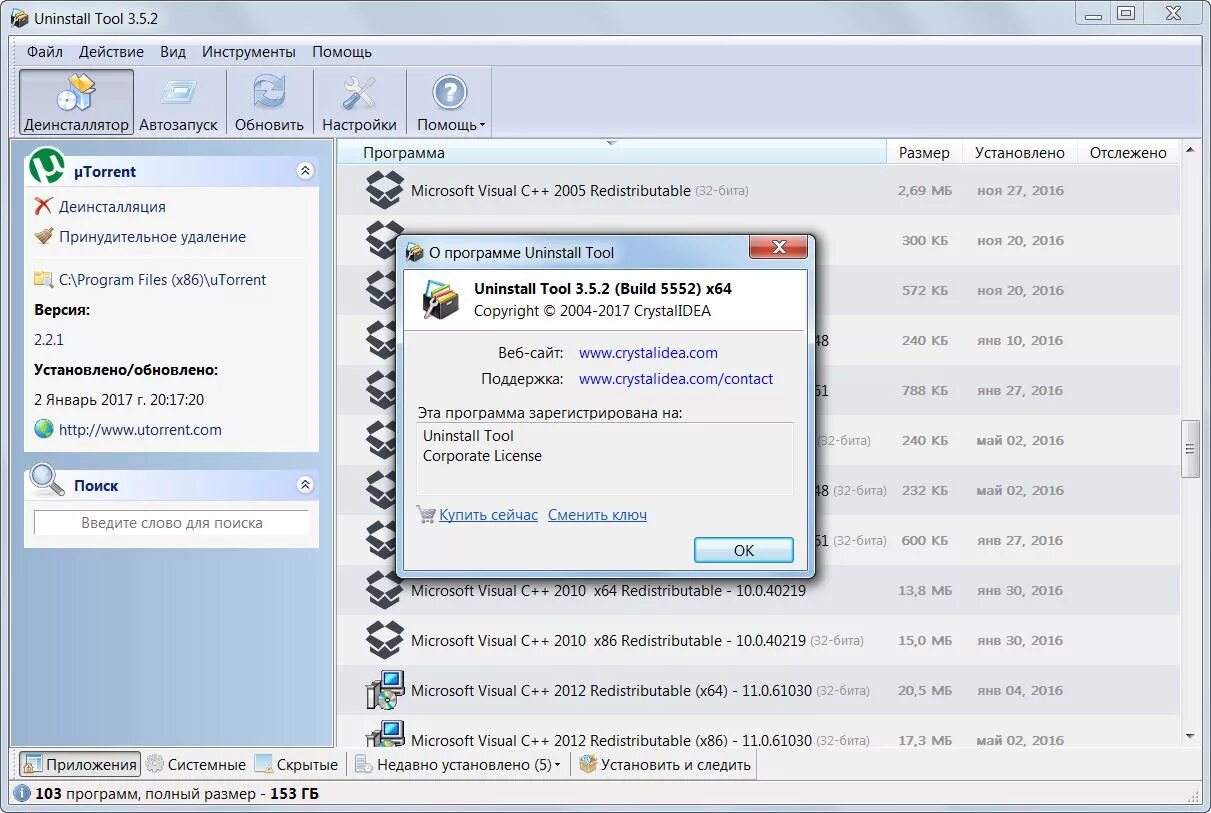The image size is (1211, 813).
Task: Select Visual C++ 2012 Redistributable (x64) row
Action: pos(758,690)
